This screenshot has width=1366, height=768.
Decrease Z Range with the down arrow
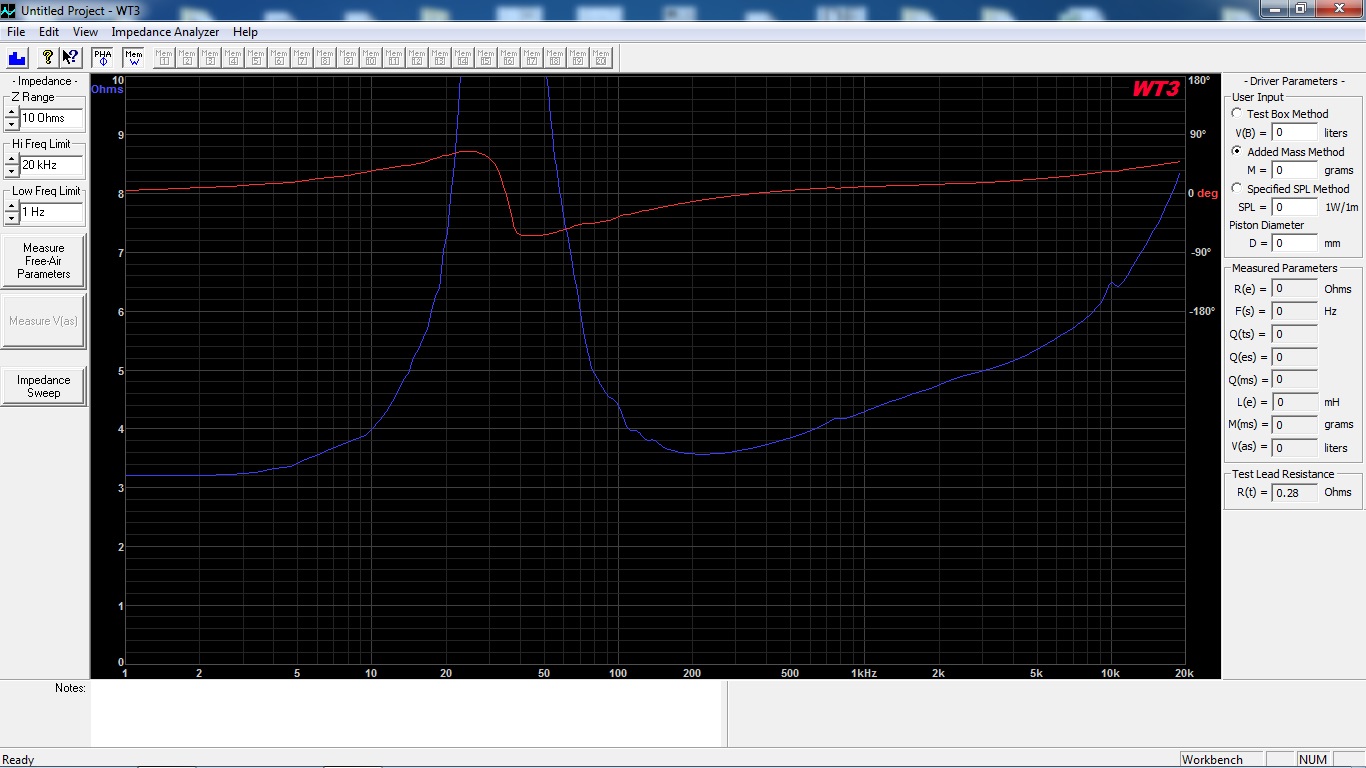(x=12, y=124)
